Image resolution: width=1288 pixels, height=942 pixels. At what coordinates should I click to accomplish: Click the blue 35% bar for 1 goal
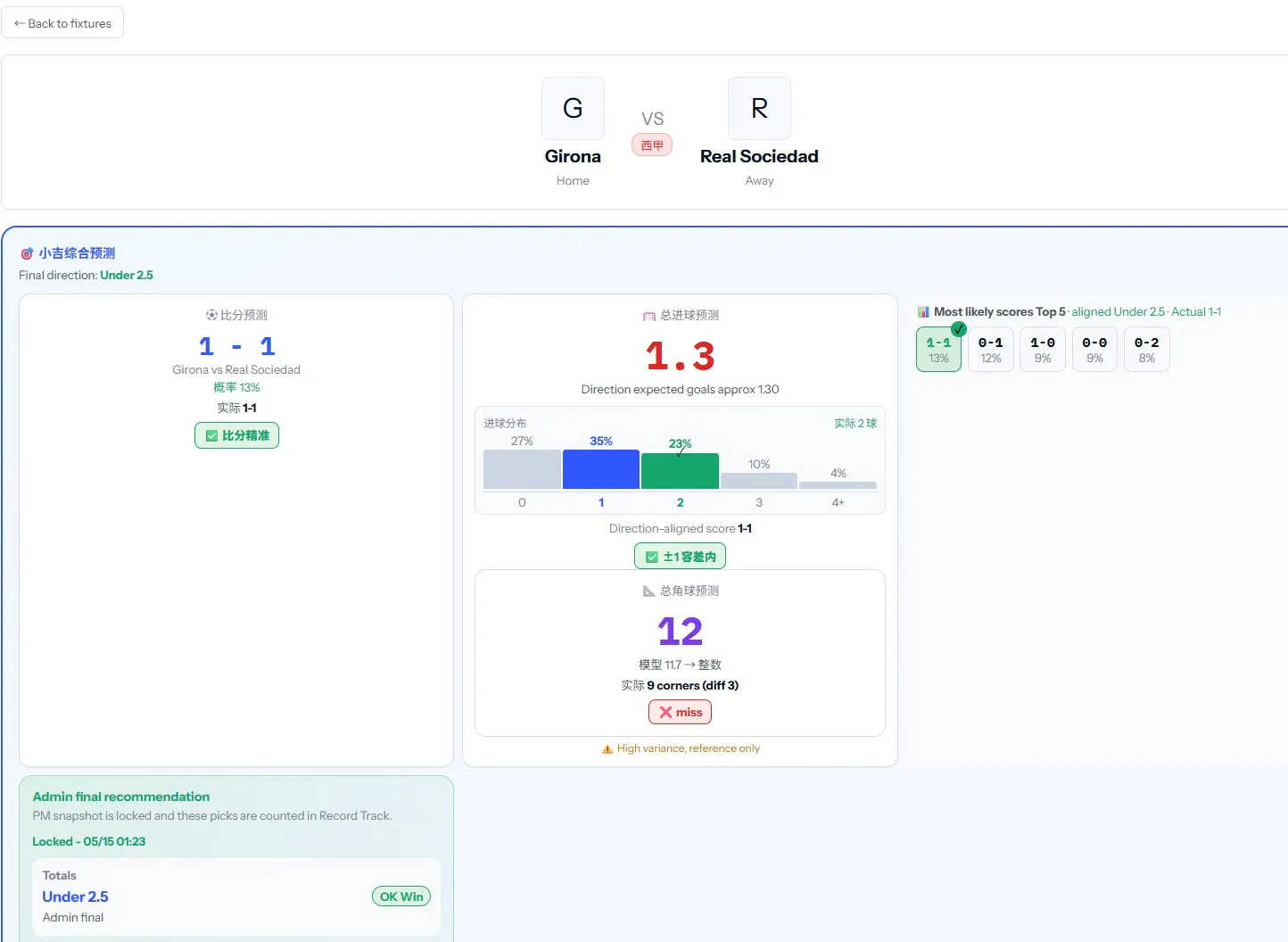[601, 469]
